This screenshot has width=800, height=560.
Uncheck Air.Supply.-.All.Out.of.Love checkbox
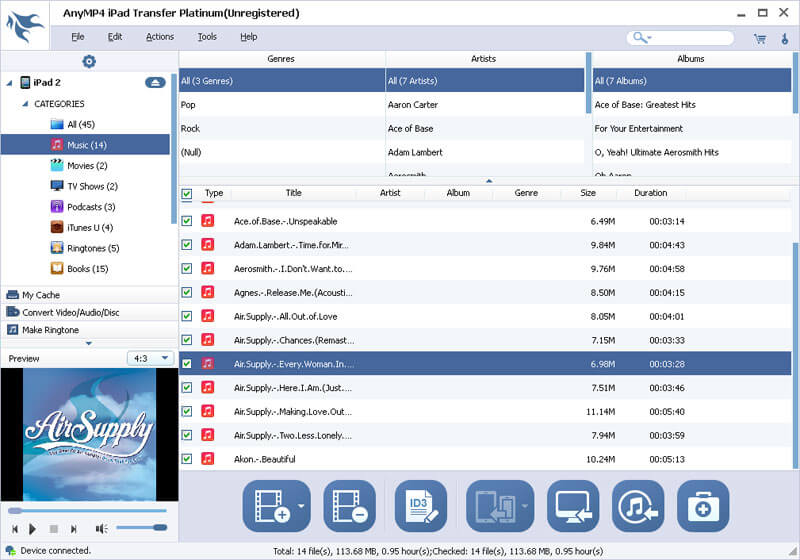point(187,316)
